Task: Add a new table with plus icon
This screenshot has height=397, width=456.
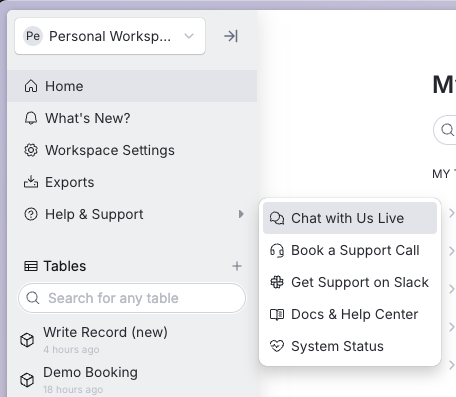Action: tap(237, 266)
